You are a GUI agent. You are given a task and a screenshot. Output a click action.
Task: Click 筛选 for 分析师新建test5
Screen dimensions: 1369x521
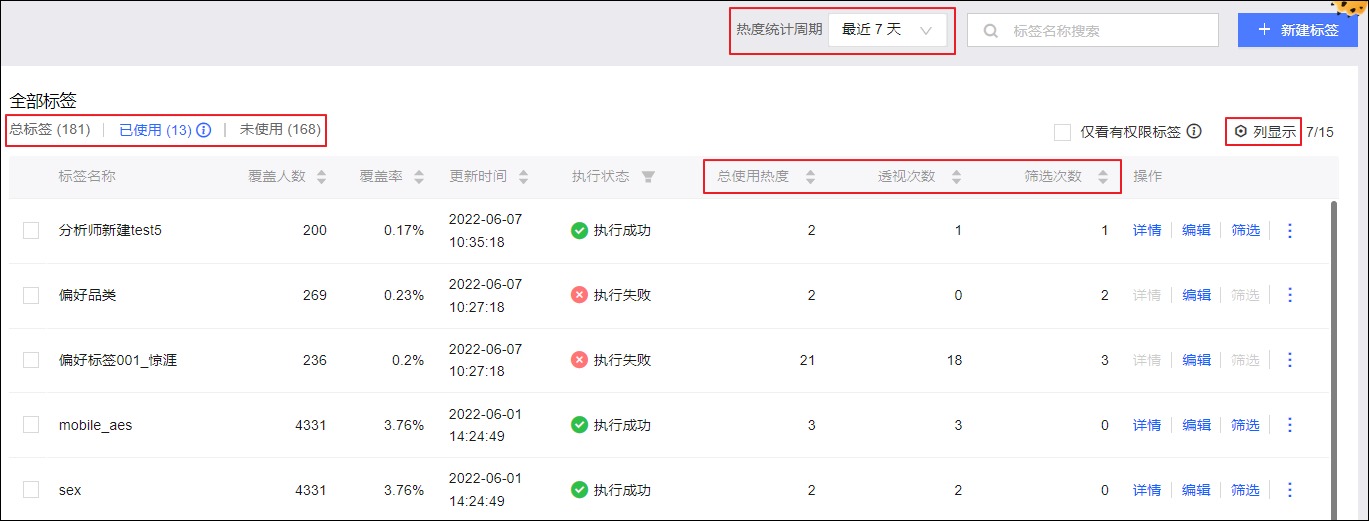1245,231
